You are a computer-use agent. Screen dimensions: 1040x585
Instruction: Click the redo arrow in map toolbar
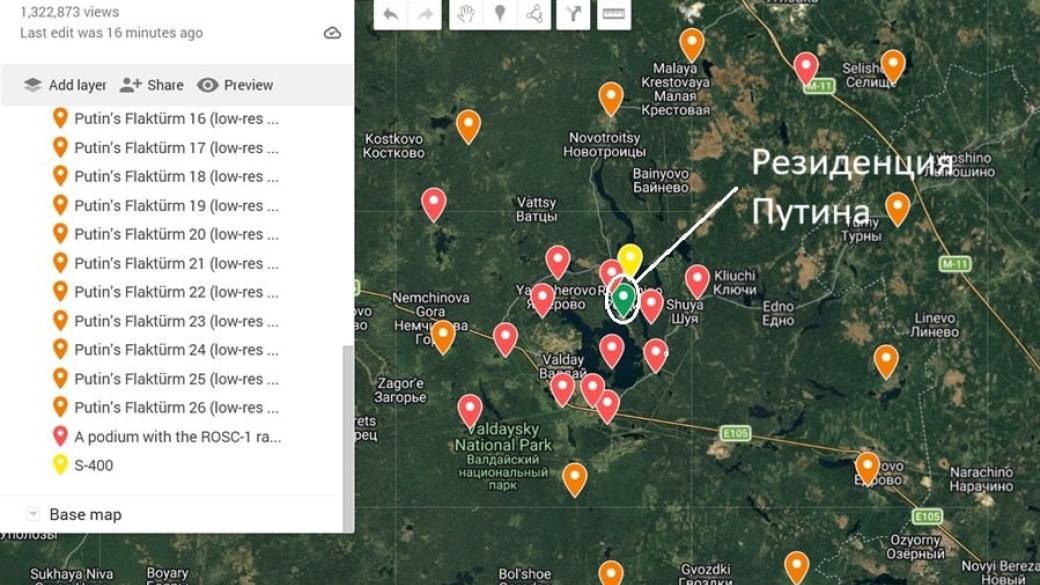point(425,14)
